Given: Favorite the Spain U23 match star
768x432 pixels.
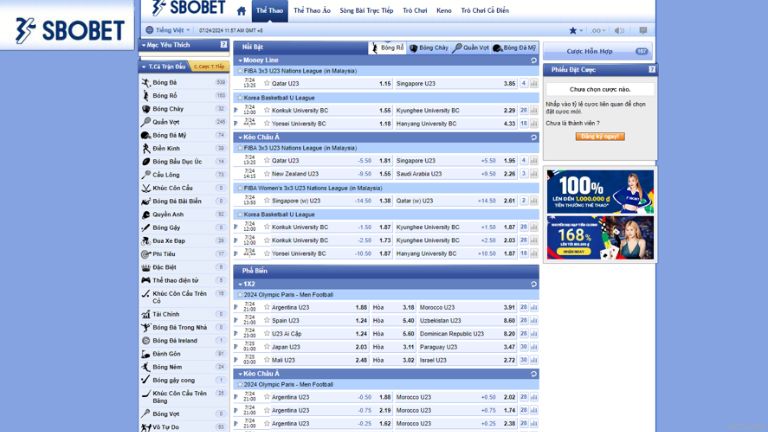Looking at the screenshot, I should (x=267, y=320).
